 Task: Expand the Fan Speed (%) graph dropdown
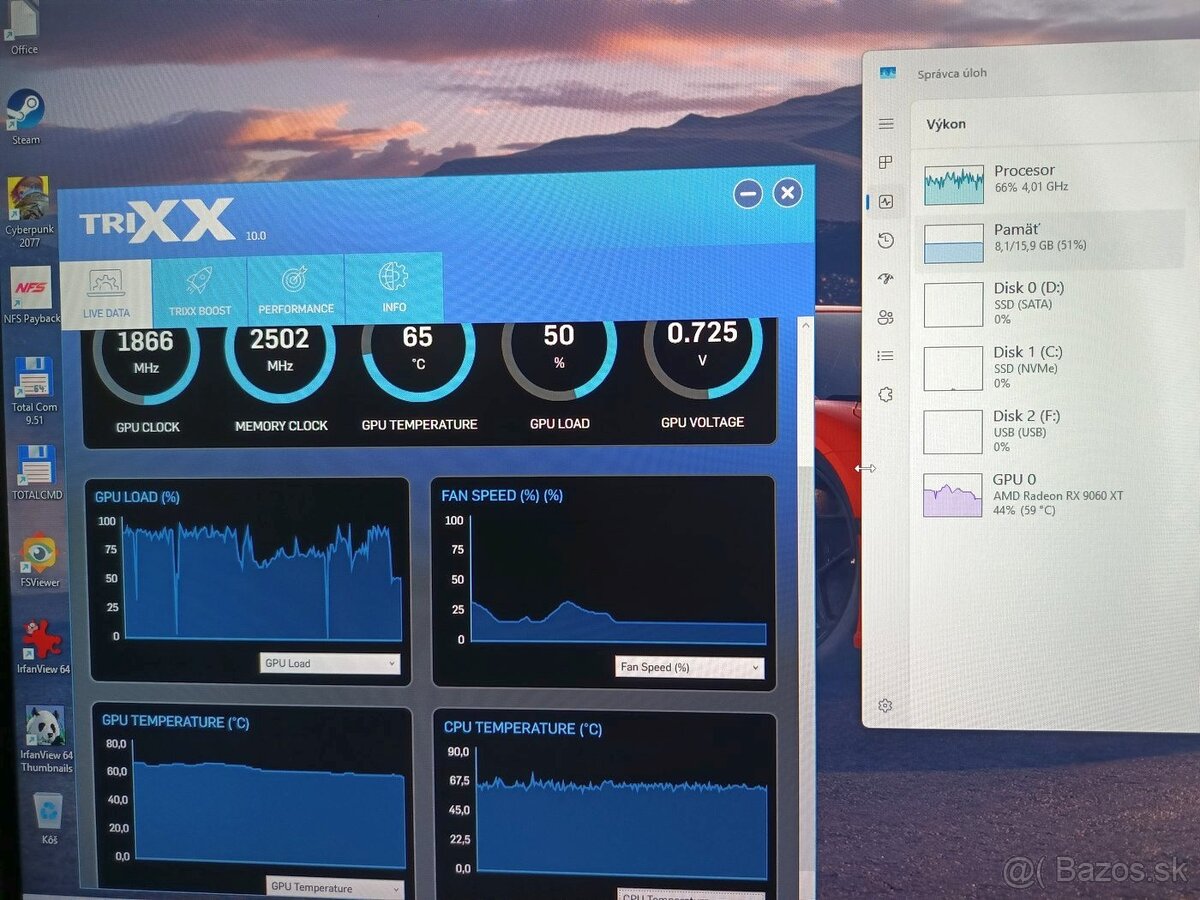pos(689,668)
